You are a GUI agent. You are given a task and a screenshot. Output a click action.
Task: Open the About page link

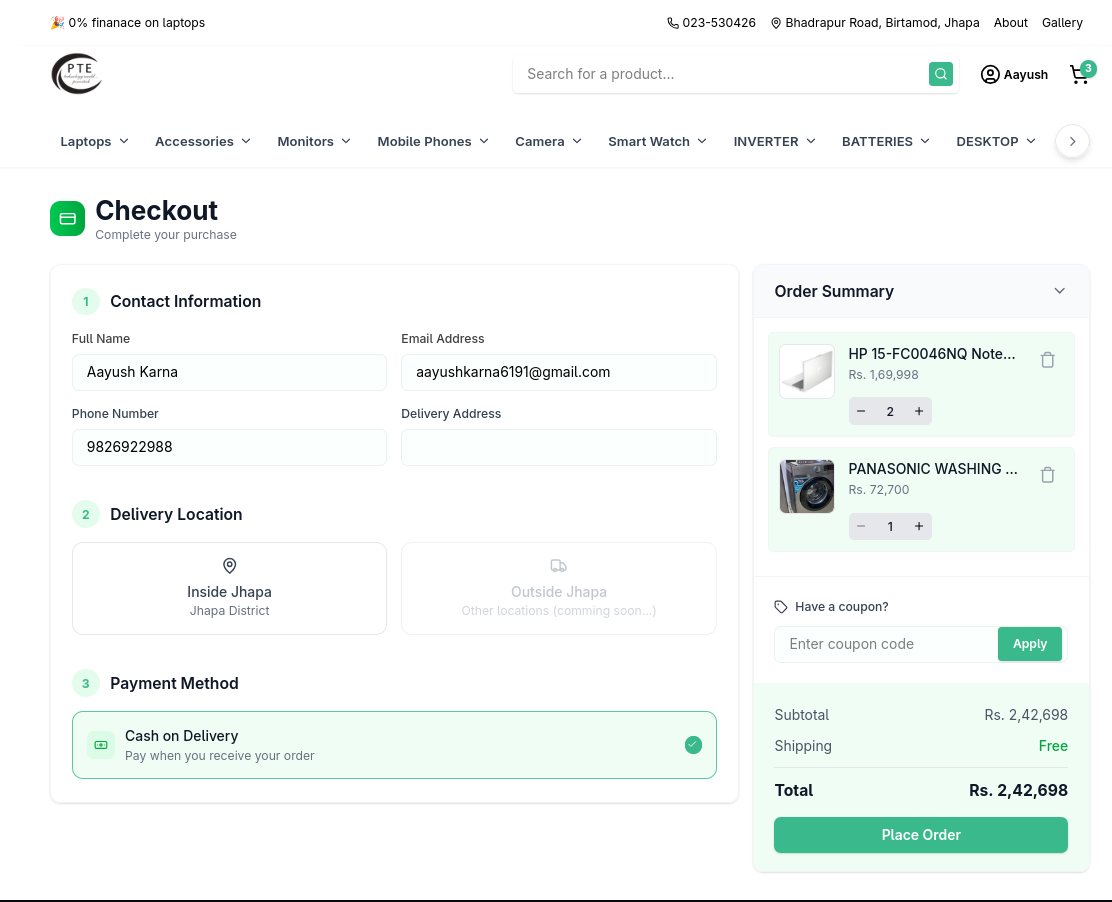pos(1011,23)
